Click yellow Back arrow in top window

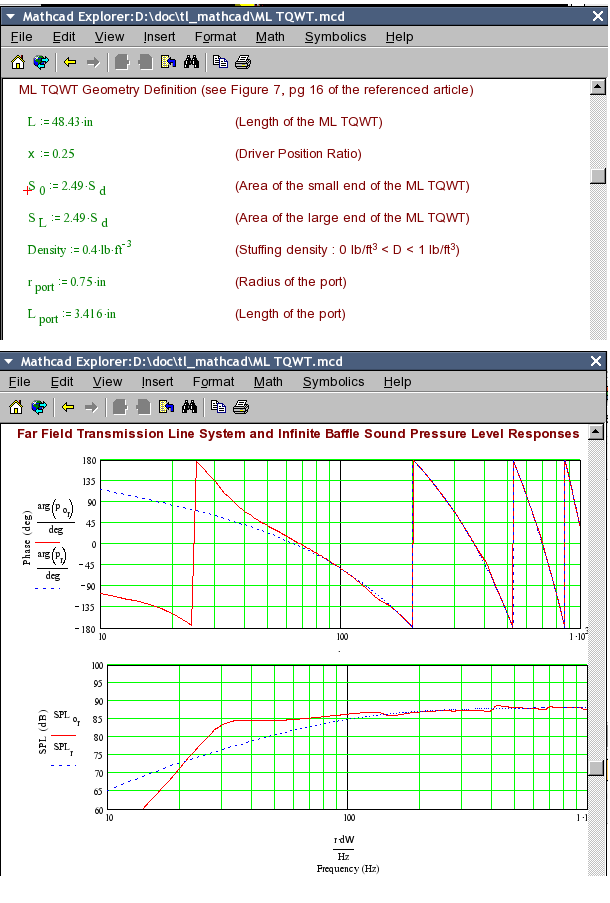tap(70, 62)
